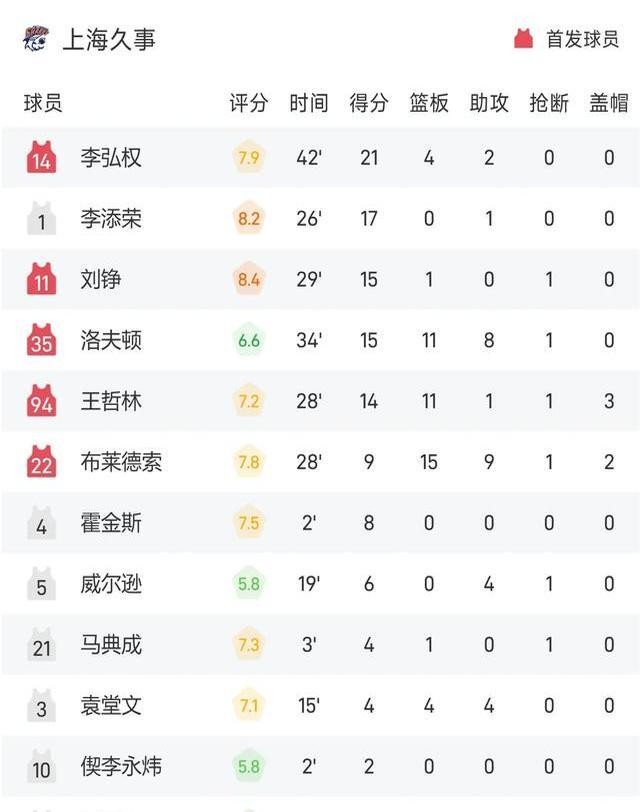The width and height of the screenshot is (640, 812).
Task: Sort by 得分 column header
Action: pyautogui.click(x=369, y=103)
